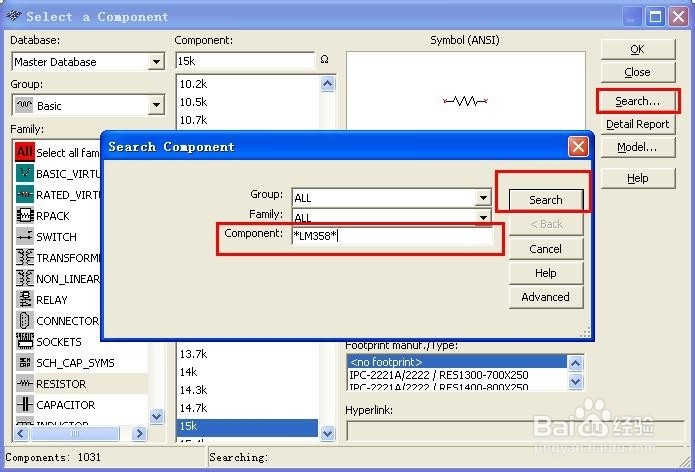Choose the RPACK family icon
Viewport: 695px width, 472px height.
click(25, 215)
